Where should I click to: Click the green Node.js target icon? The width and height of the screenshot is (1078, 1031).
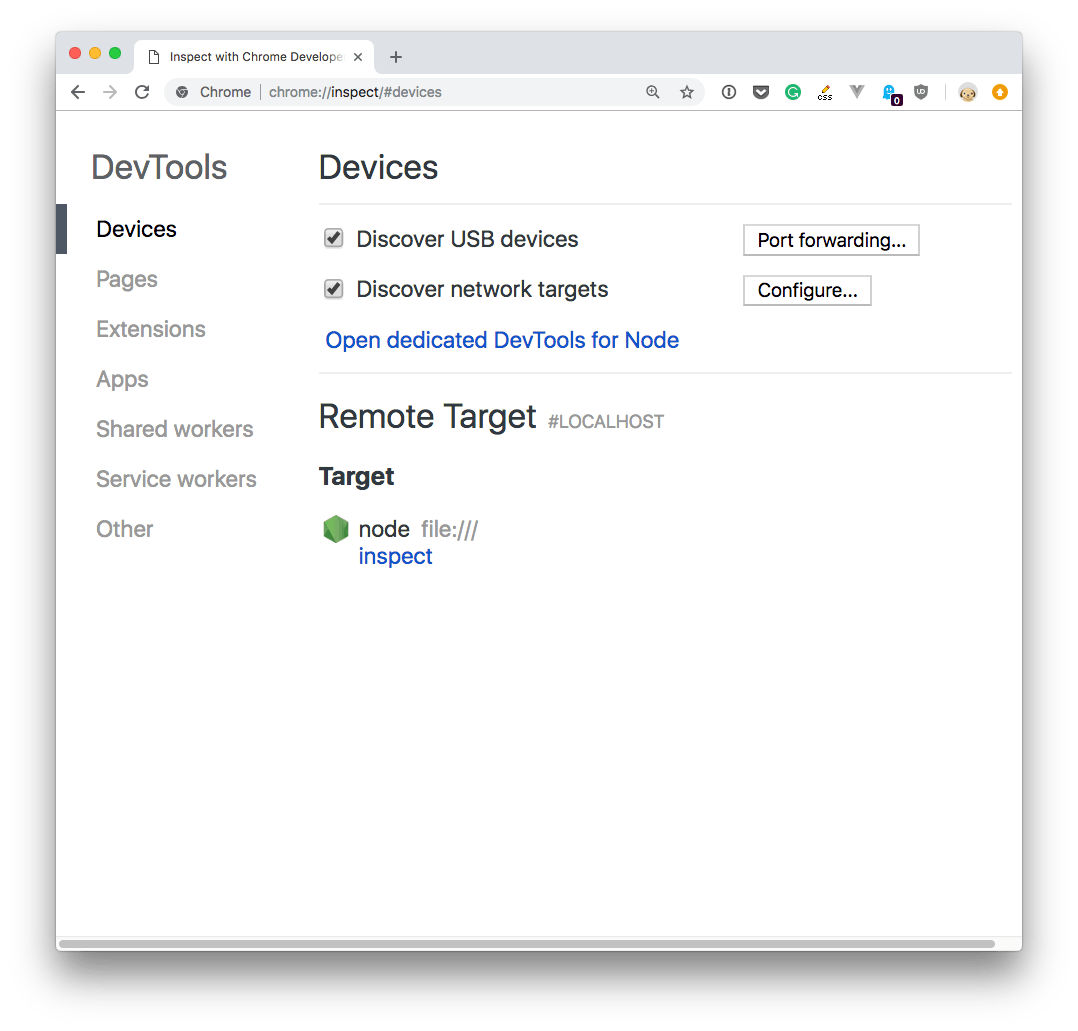tap(336, 528)
